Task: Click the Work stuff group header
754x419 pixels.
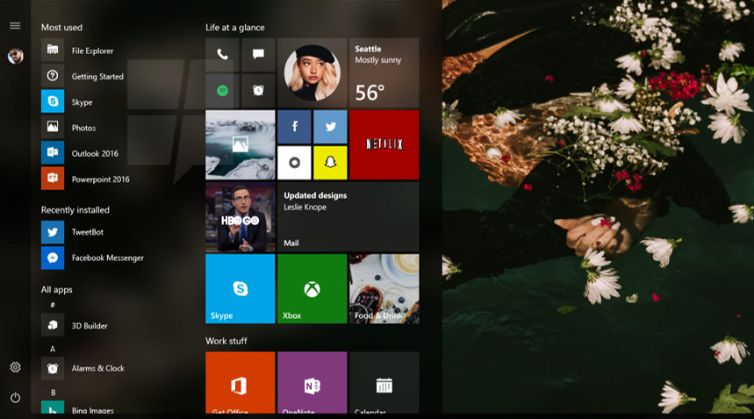Action: coord(226,341)
